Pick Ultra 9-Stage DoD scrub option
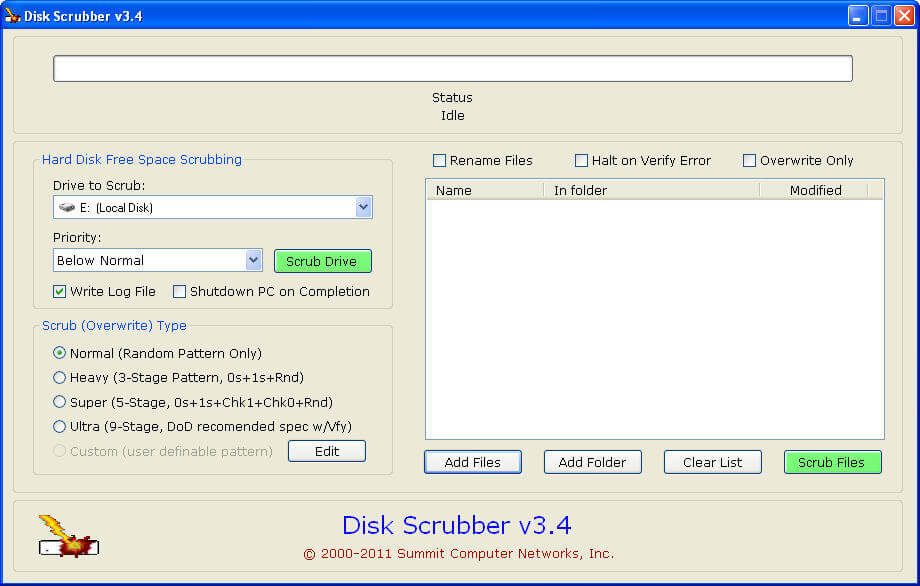The image size is (920, 586). pos(60,427)
